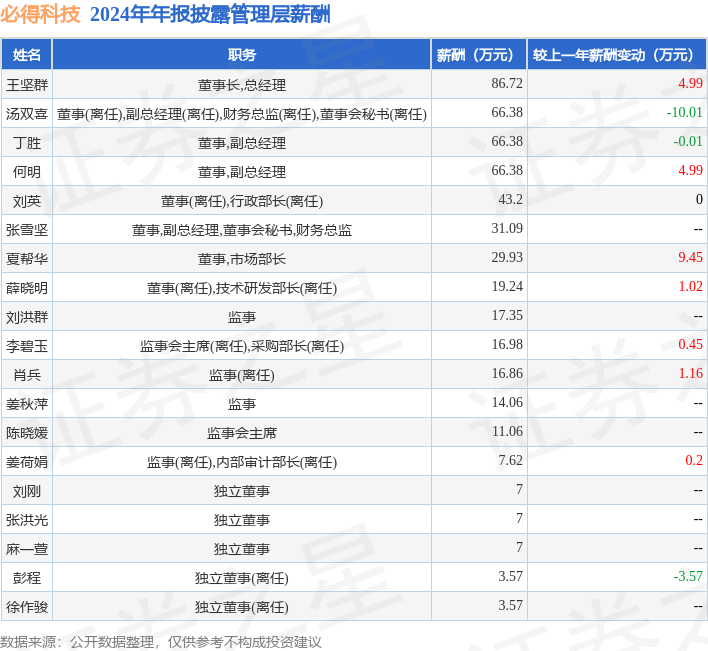Click the name 张雪坚

coord(27,230)
